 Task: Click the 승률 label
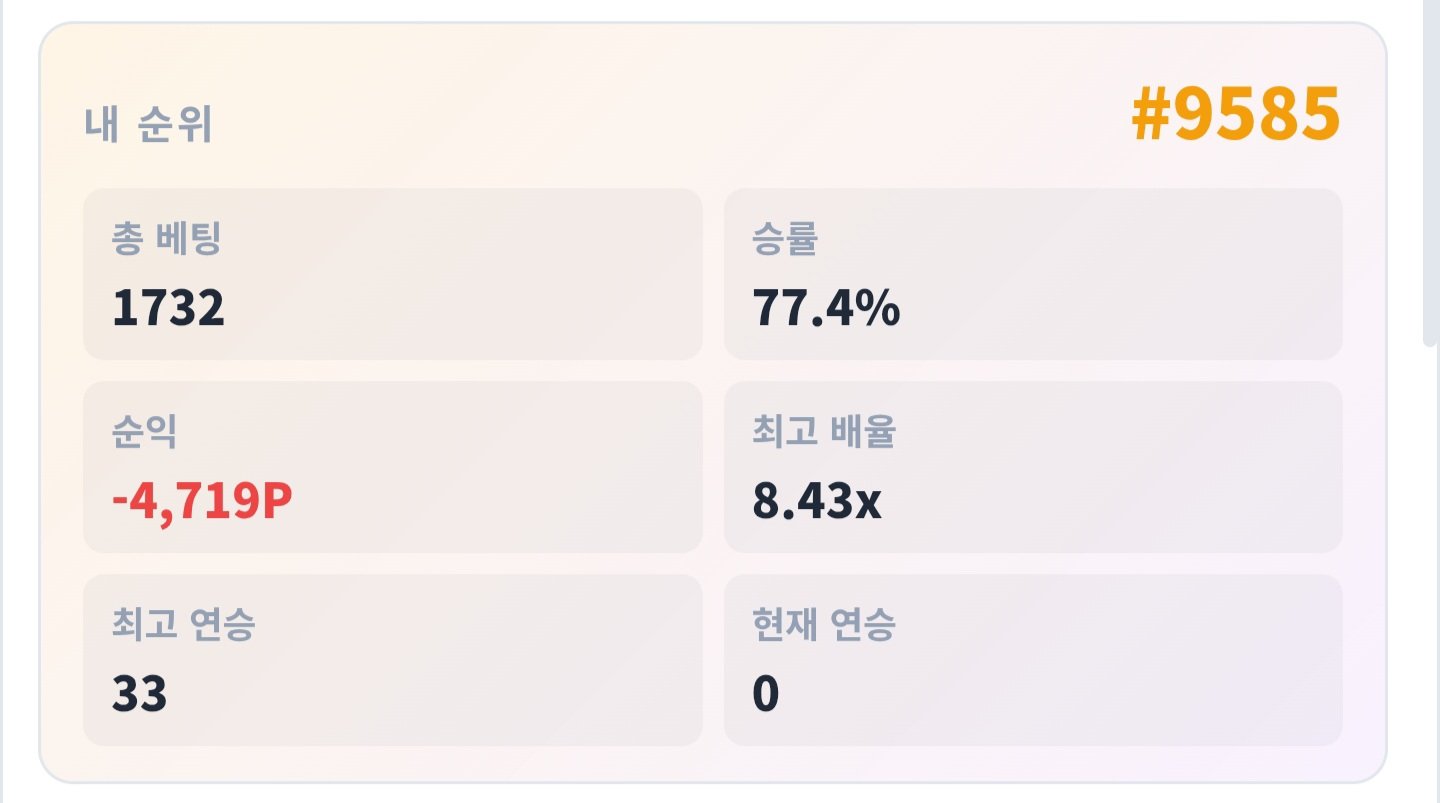click(x=785, y=238)
